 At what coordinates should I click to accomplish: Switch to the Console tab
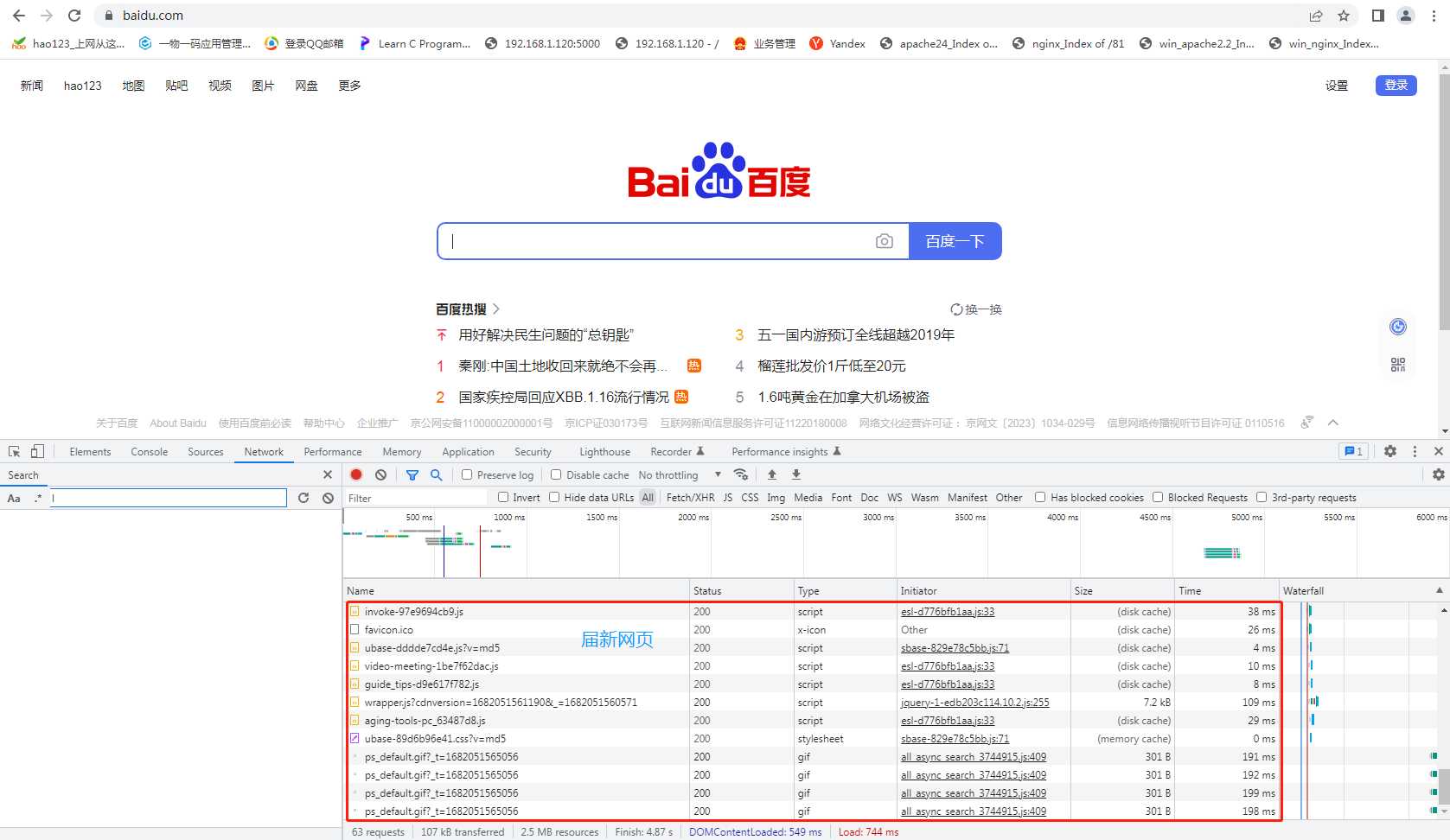[150, 451]
